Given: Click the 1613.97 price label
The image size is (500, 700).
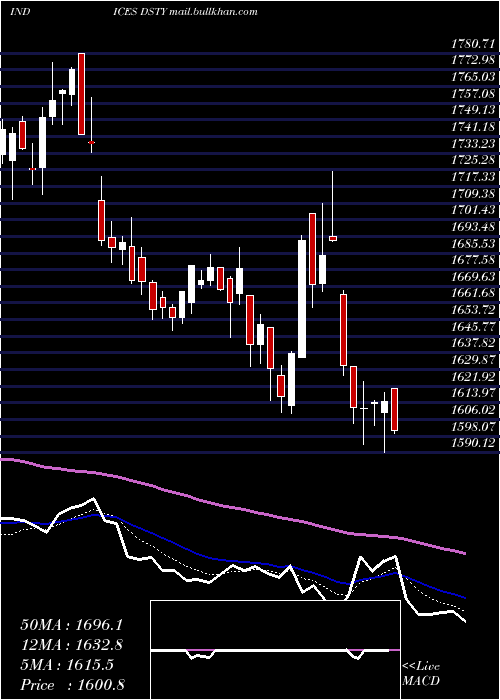Looking at the screenshot, I should [x=473, y=393].
